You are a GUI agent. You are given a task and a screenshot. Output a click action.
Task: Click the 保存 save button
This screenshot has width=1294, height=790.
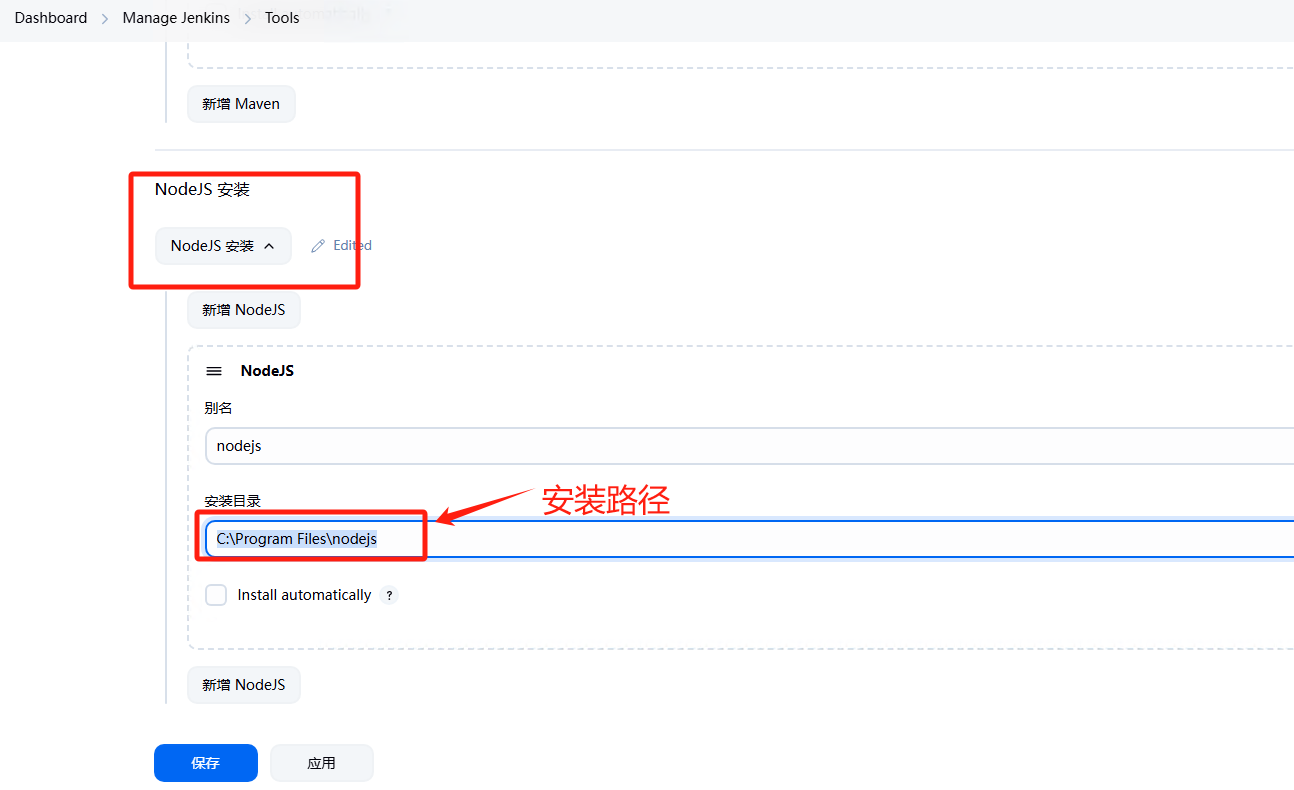coord(206,763)
